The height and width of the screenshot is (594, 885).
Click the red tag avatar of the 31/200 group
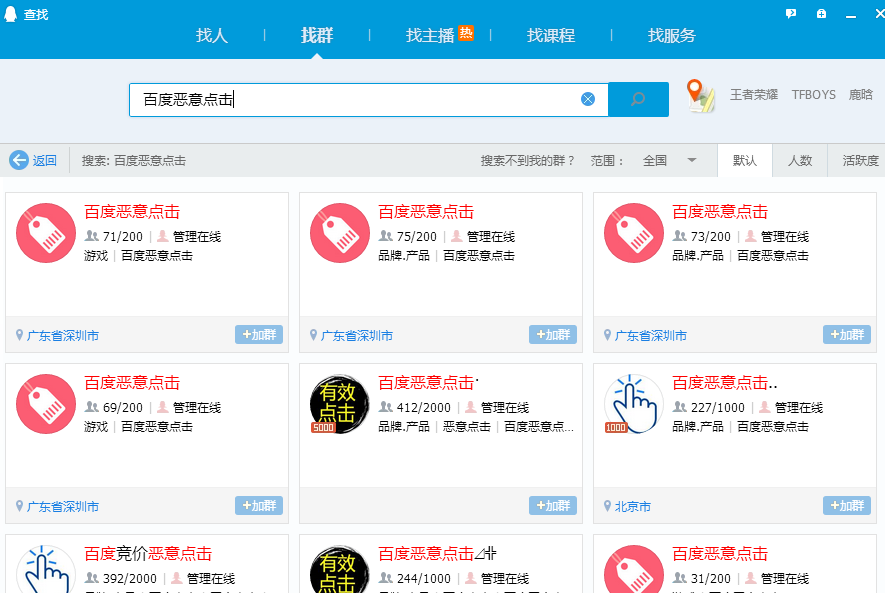pos(634,569)
